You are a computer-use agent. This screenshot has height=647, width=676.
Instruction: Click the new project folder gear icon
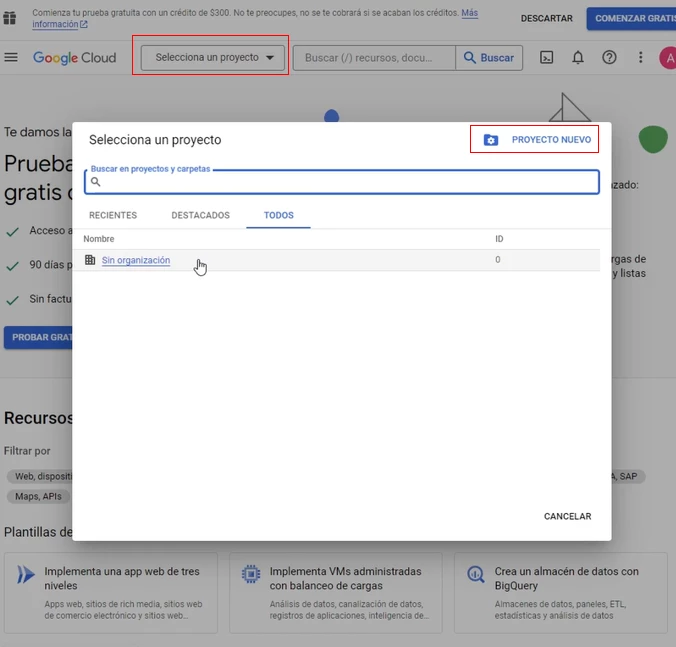(x=491, y=140)
